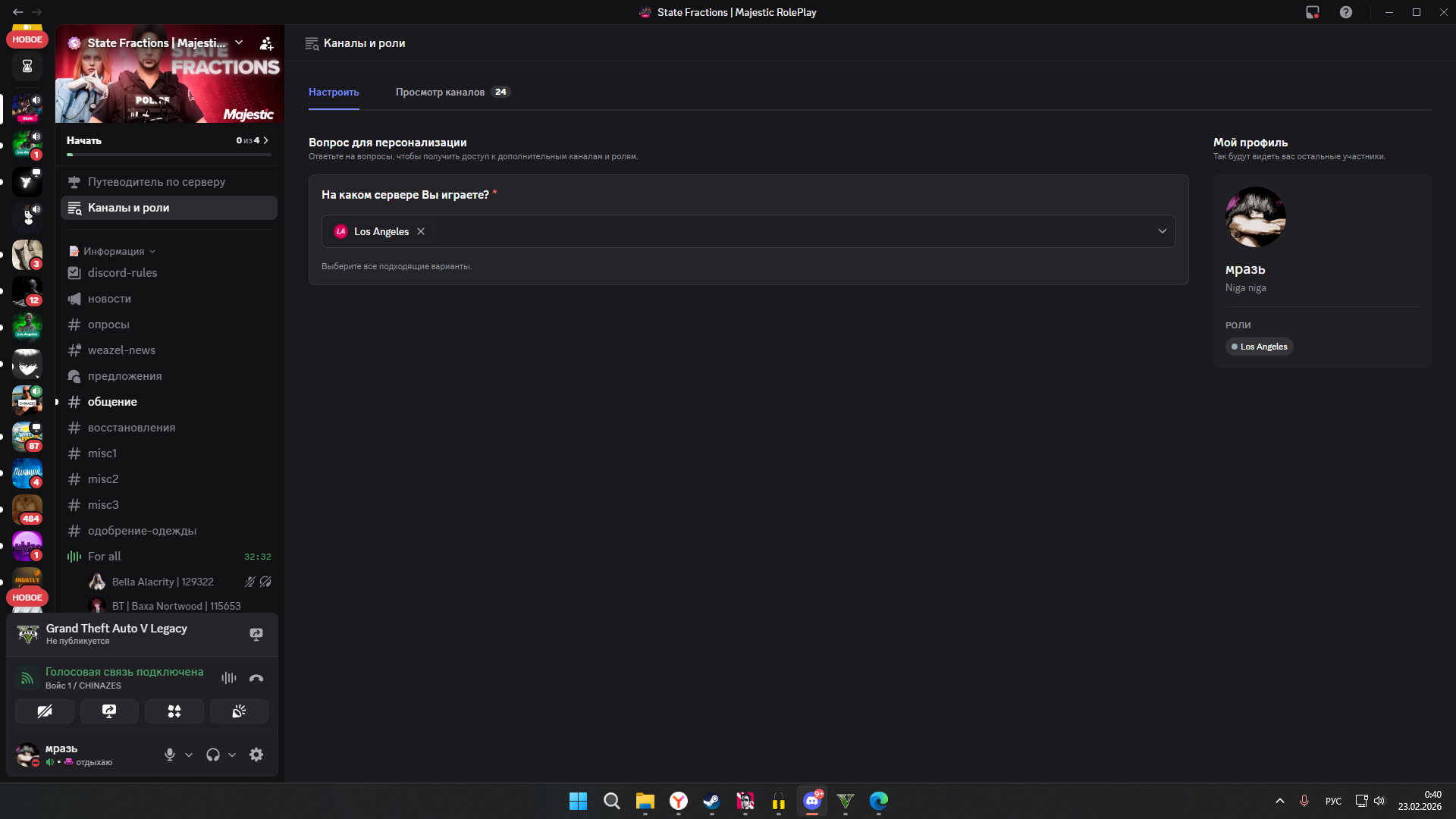Toggle microphone mute in user panel
The image size is (1456, 819).
170,755
